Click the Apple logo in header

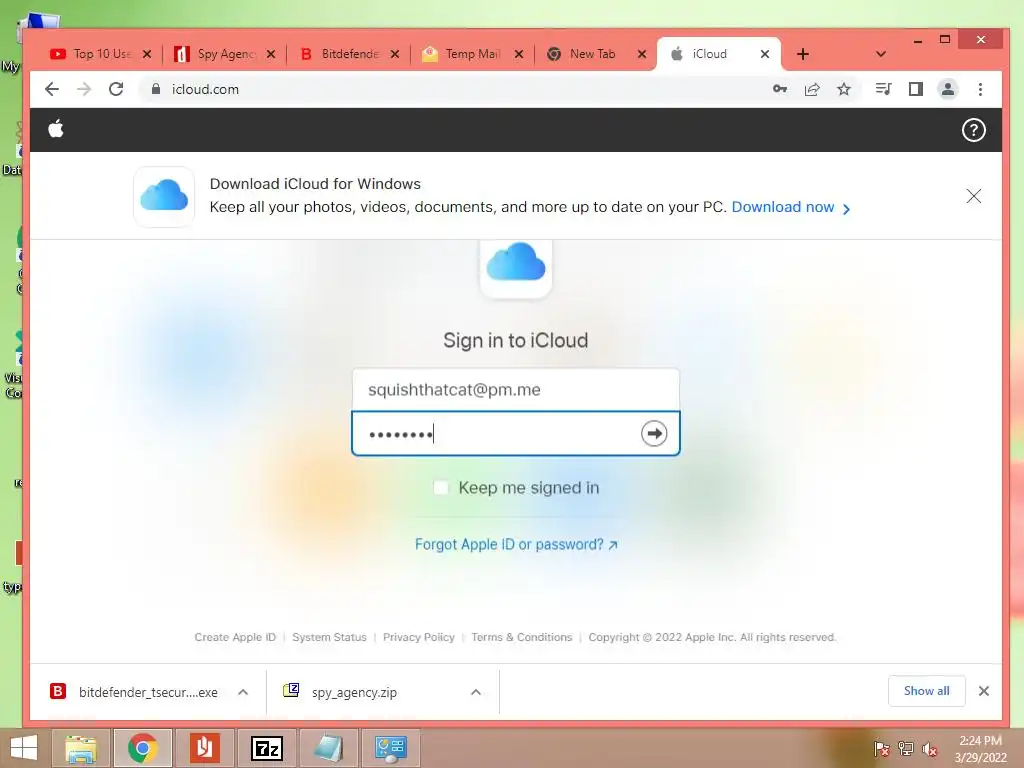(56, 129)
